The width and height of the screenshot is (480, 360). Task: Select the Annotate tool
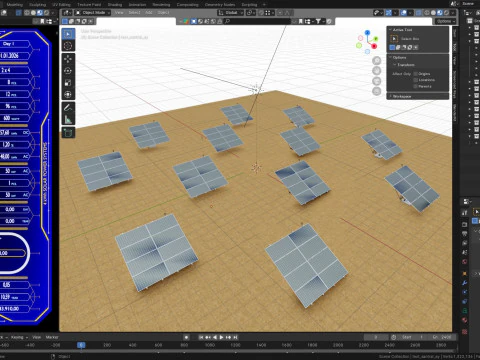[x=68, y=107]
